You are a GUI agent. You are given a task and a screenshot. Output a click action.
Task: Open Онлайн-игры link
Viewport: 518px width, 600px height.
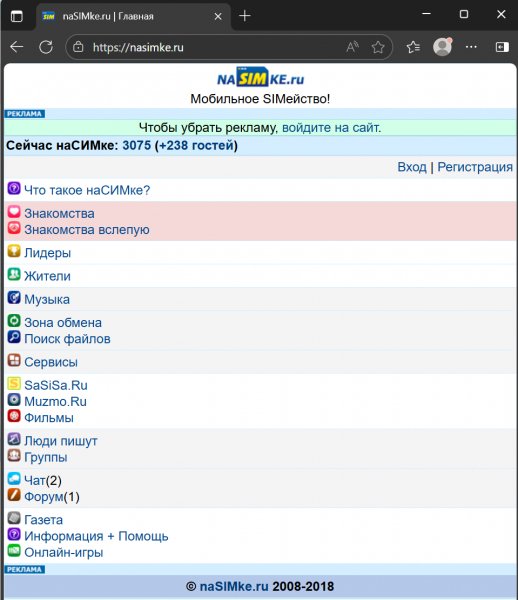coord(64,553)
